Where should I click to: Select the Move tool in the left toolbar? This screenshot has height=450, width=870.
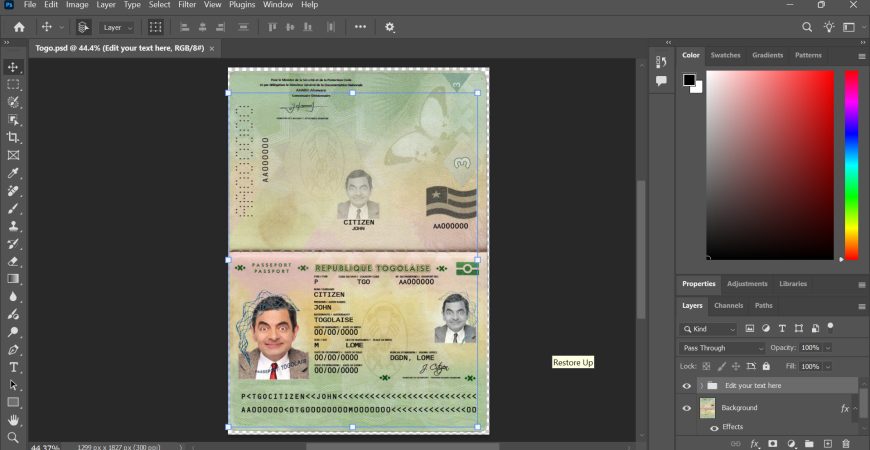point(13,67)
